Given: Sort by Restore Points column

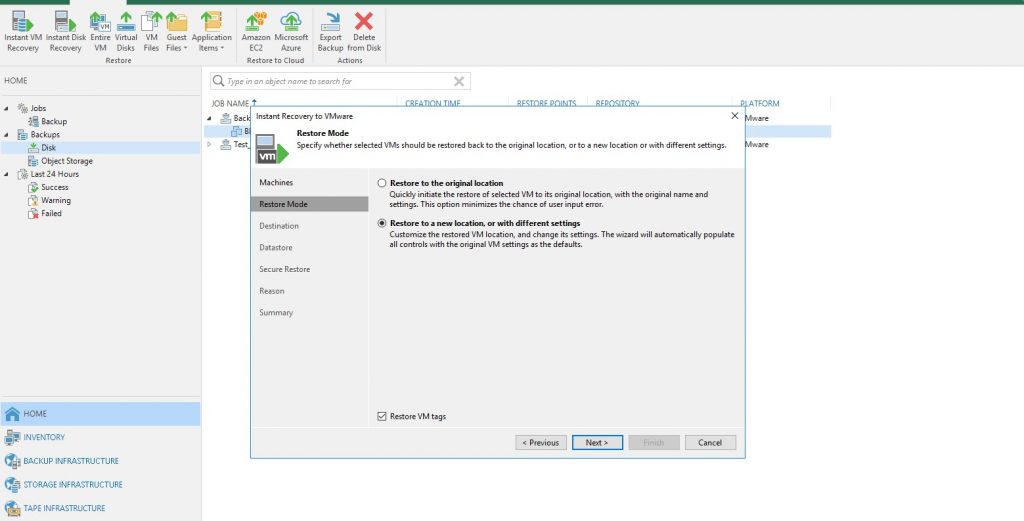Looking at the screenshot, I should click(546, 103).
